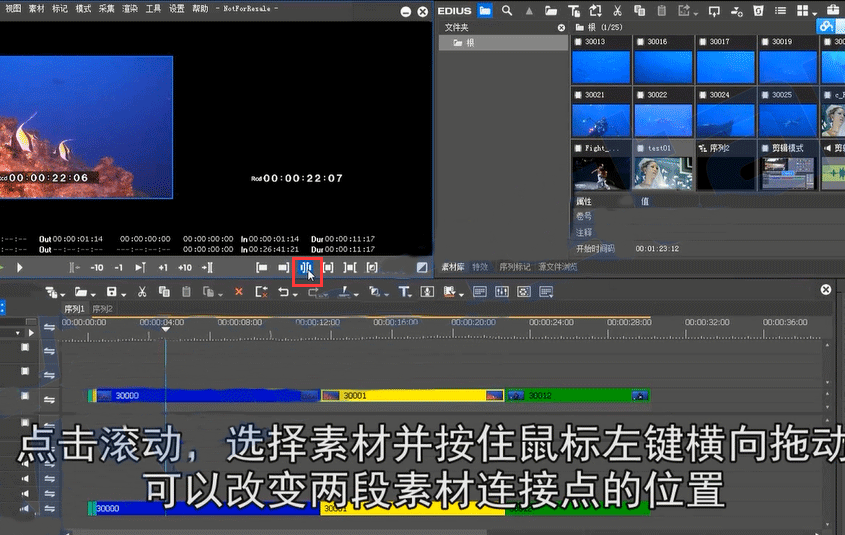
Task: Click the save disk icon on timeline toolbar
Action: click(x=111, y=292)
